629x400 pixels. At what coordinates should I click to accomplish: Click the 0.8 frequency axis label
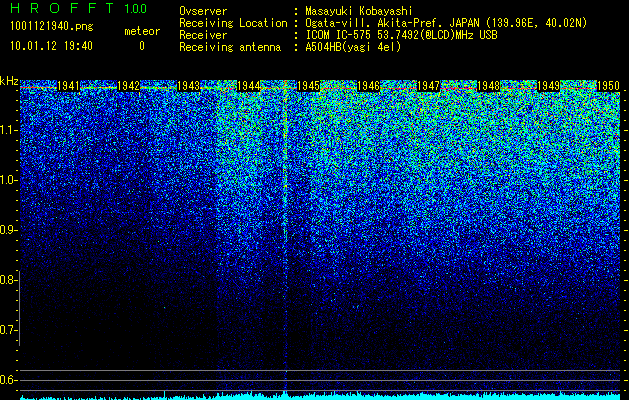pos(9,280)
